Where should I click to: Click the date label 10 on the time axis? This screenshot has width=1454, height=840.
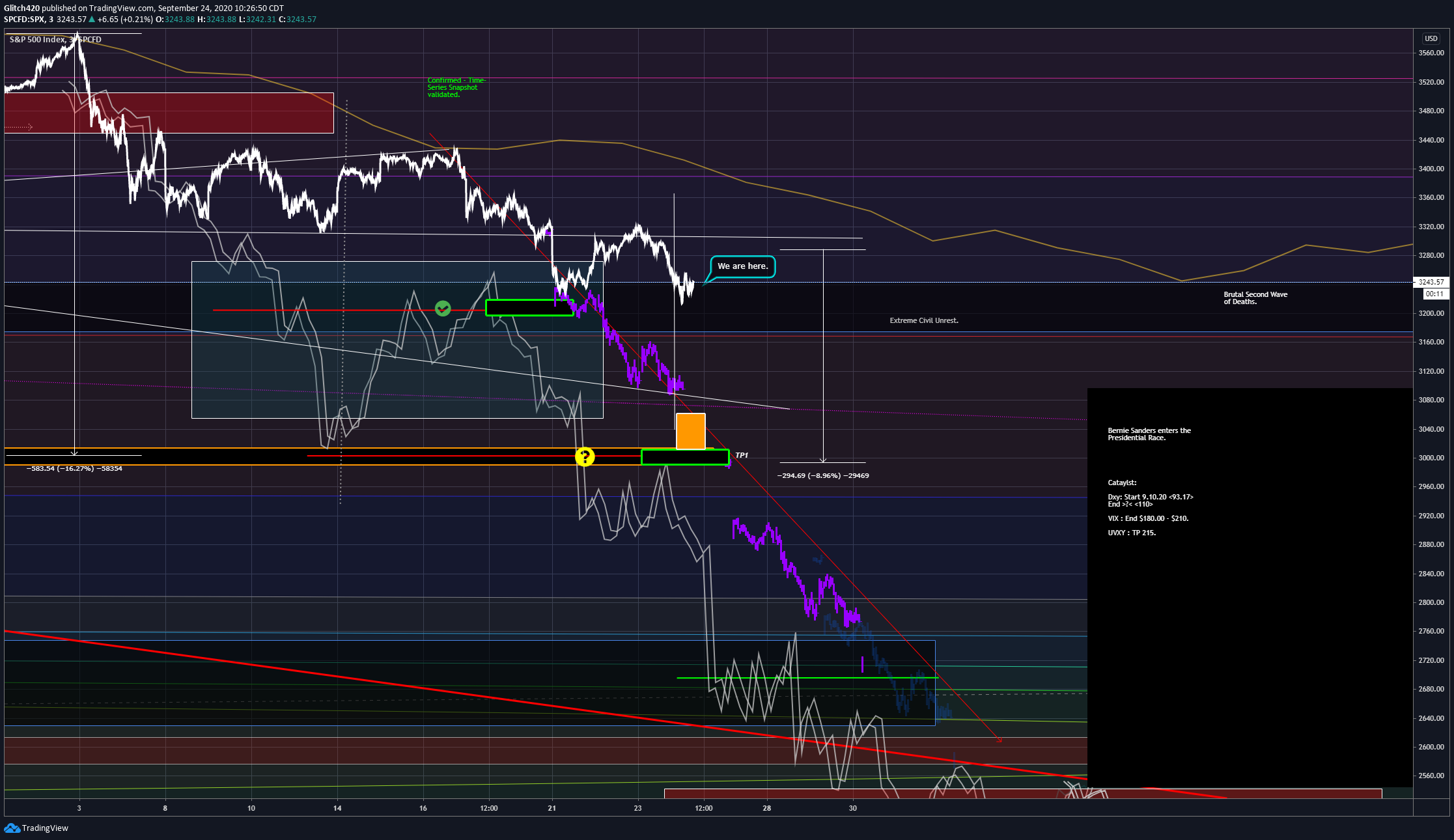tap(251, 808)
